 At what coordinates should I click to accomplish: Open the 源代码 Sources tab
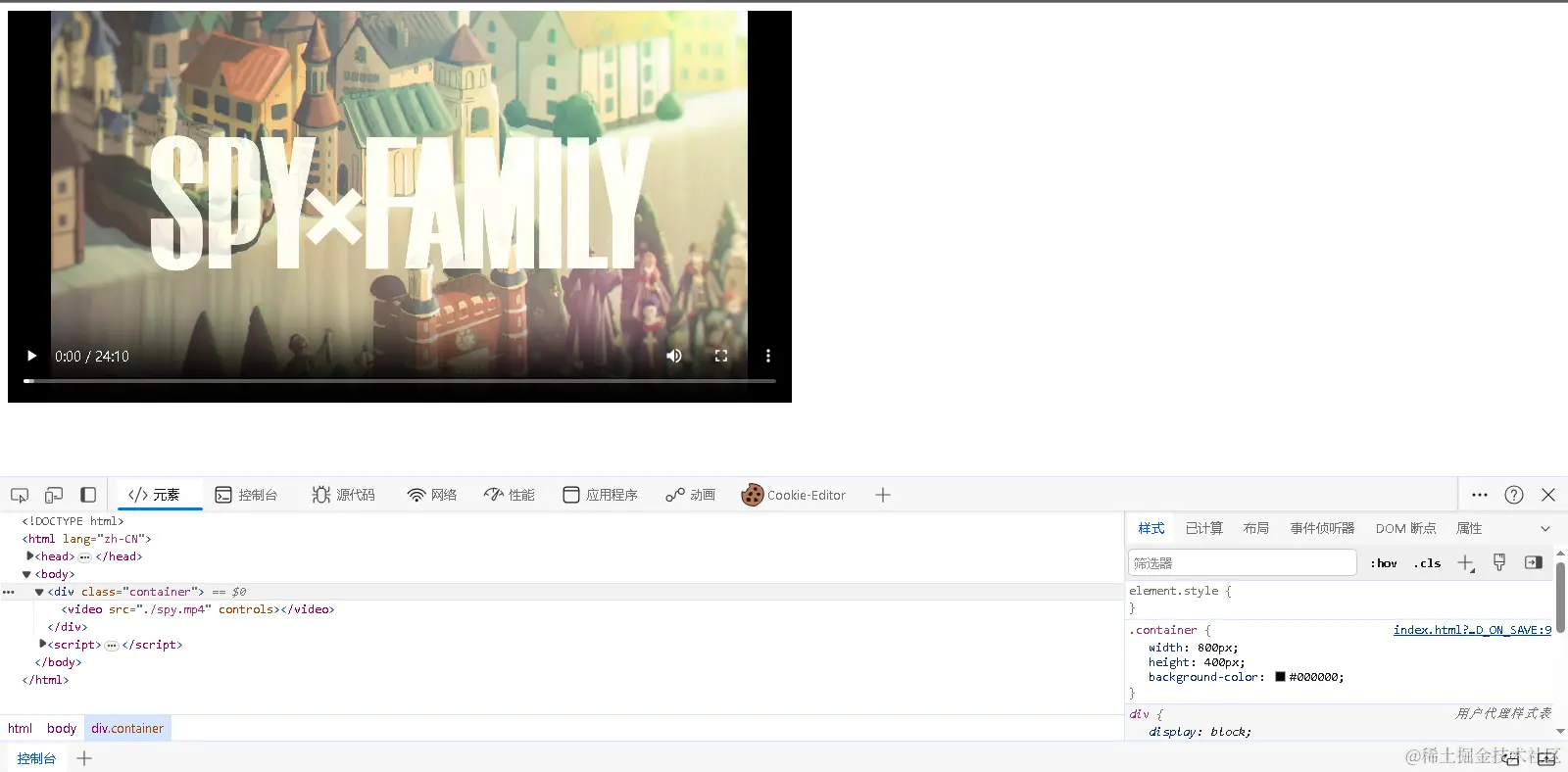coord(344,495)
